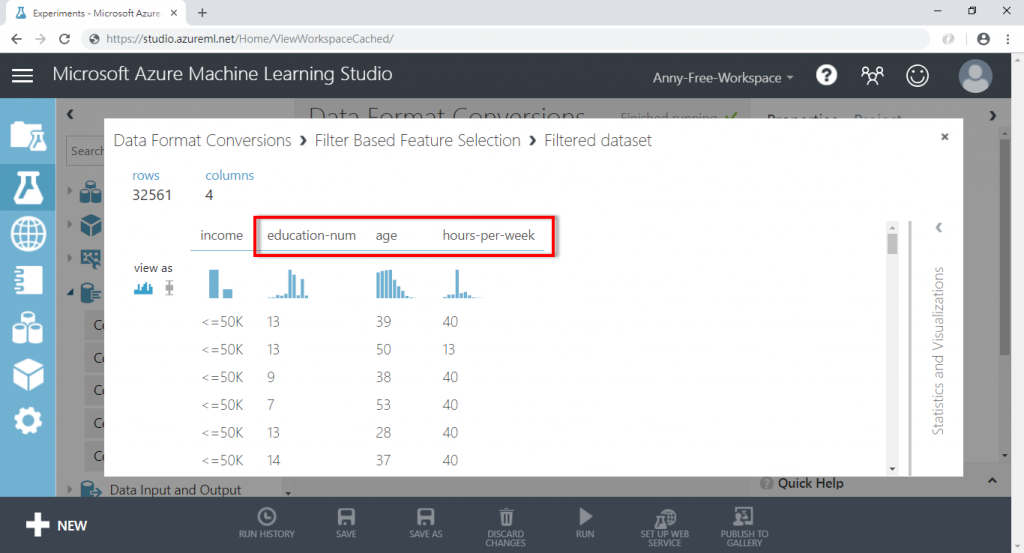Click dataset scrollbar down arrow
This screenshot has height=553, width=1024.
point(892,469)
